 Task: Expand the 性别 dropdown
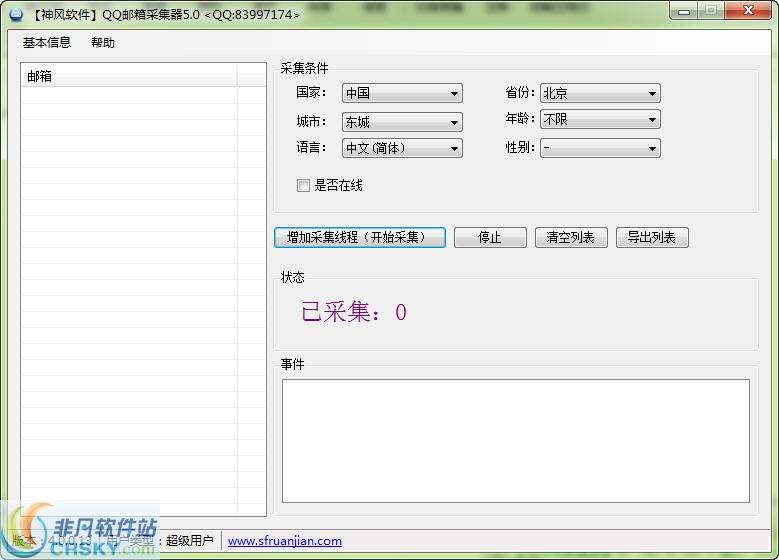click(x=600, y=148)
